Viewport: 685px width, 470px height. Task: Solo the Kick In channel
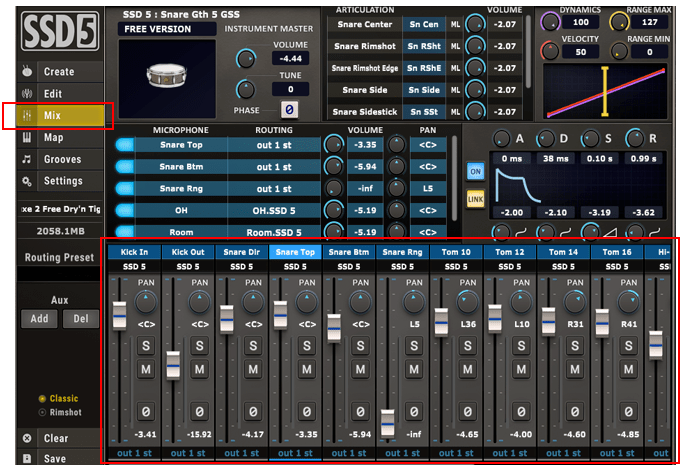tap(146, 346)
